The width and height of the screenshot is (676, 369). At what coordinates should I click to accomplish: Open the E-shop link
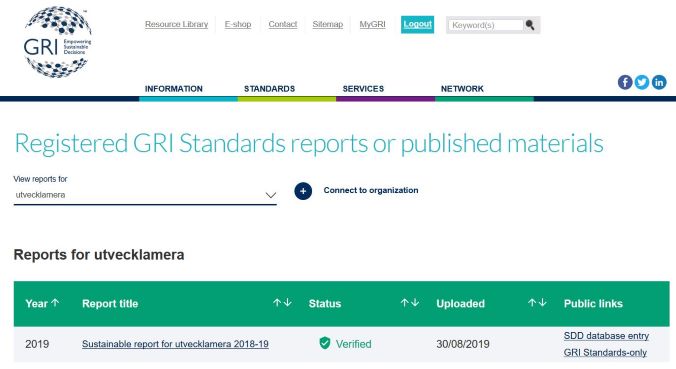(238, 25)
